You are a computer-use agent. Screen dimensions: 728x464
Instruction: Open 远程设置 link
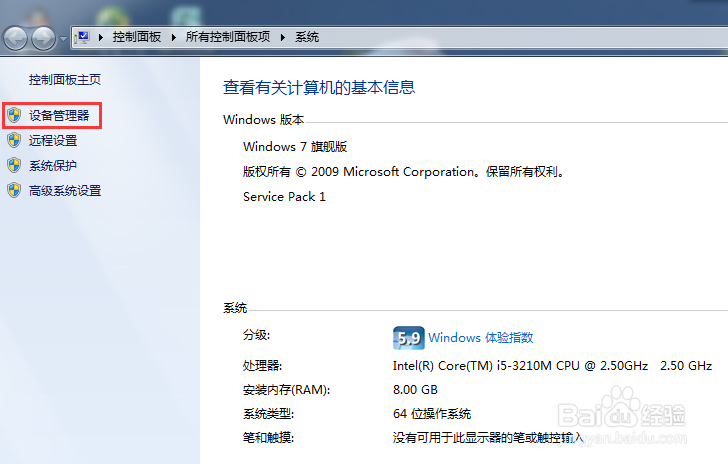[53, 140]
